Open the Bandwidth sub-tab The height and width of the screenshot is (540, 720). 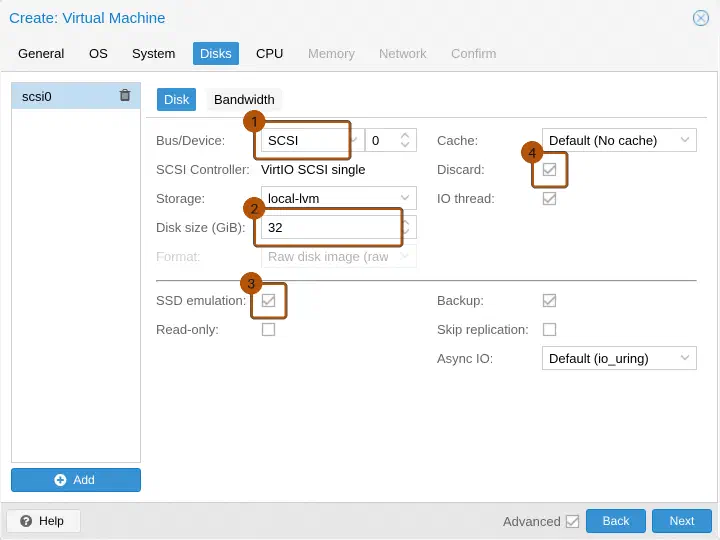[244, 100]
